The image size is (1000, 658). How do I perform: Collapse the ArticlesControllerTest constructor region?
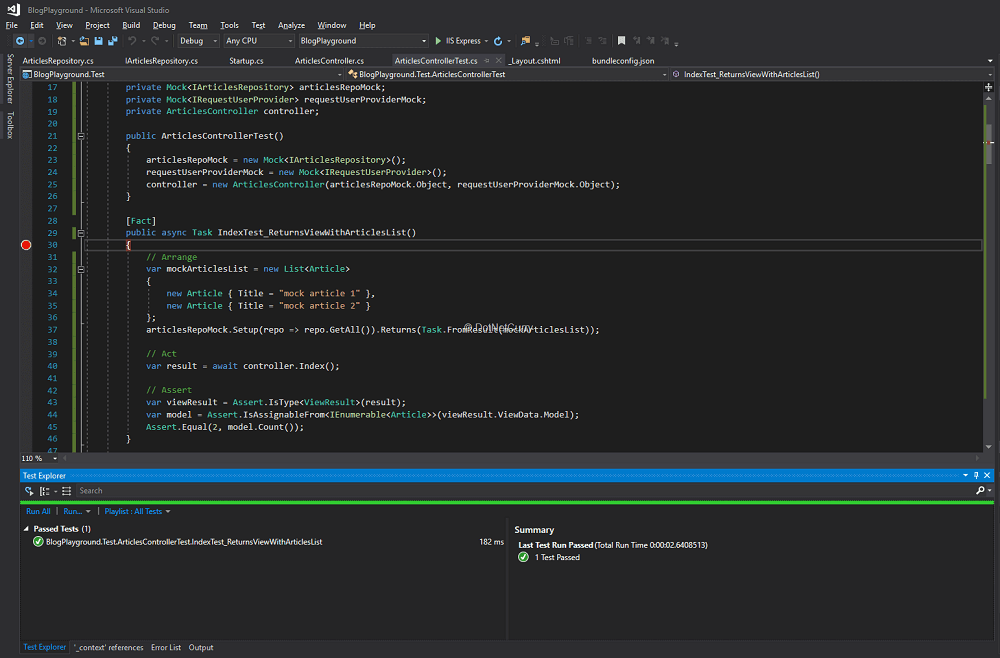80,135
